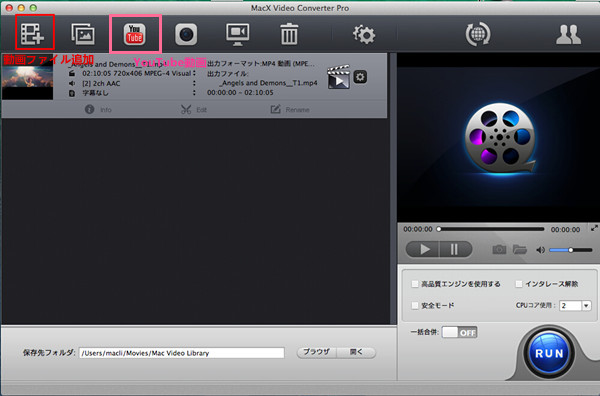Start the screen recorder tool
The width and height of the screenshot is (600, 396).
coord(238,34)
